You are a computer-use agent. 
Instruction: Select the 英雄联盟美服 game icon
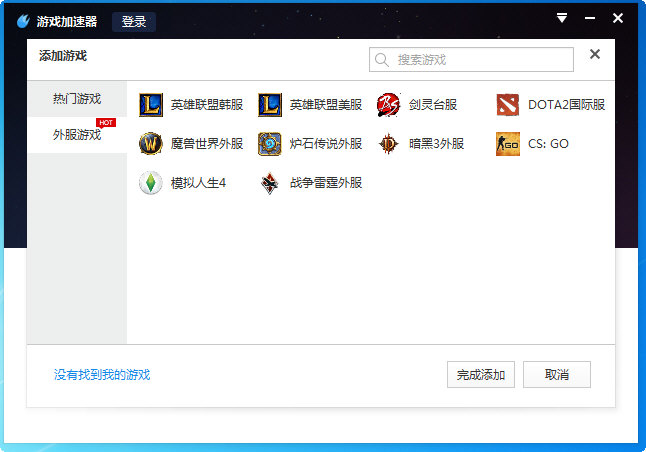(270, 105)
